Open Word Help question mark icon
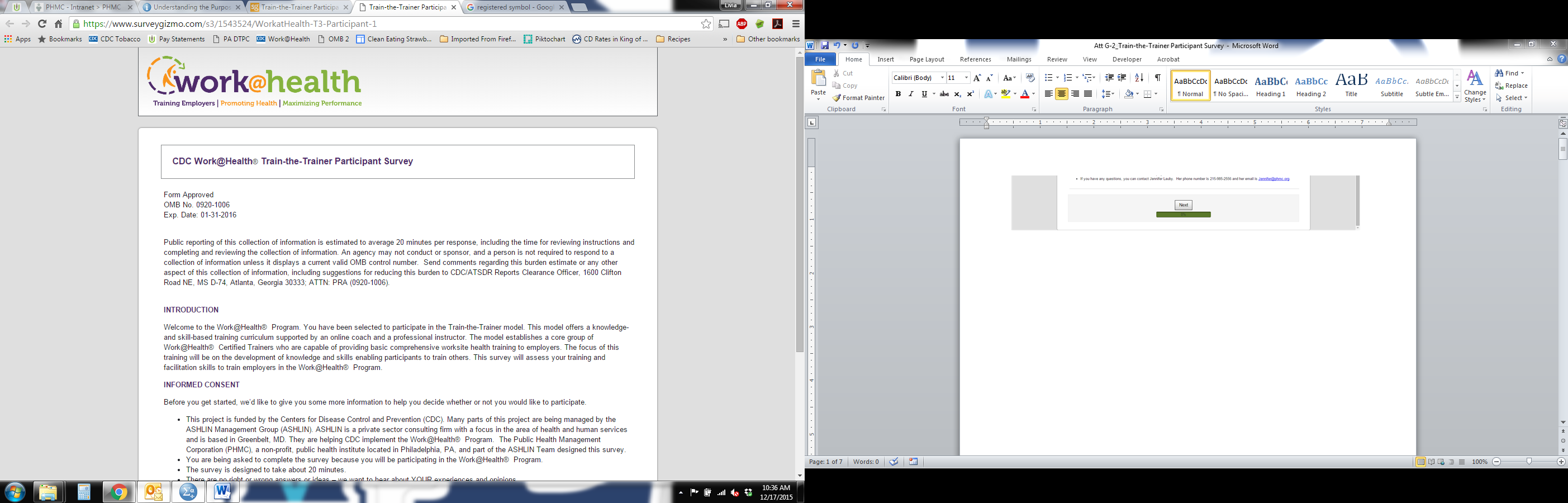This screenshot has height=503, width=1568. click(x=1561, y=59)
